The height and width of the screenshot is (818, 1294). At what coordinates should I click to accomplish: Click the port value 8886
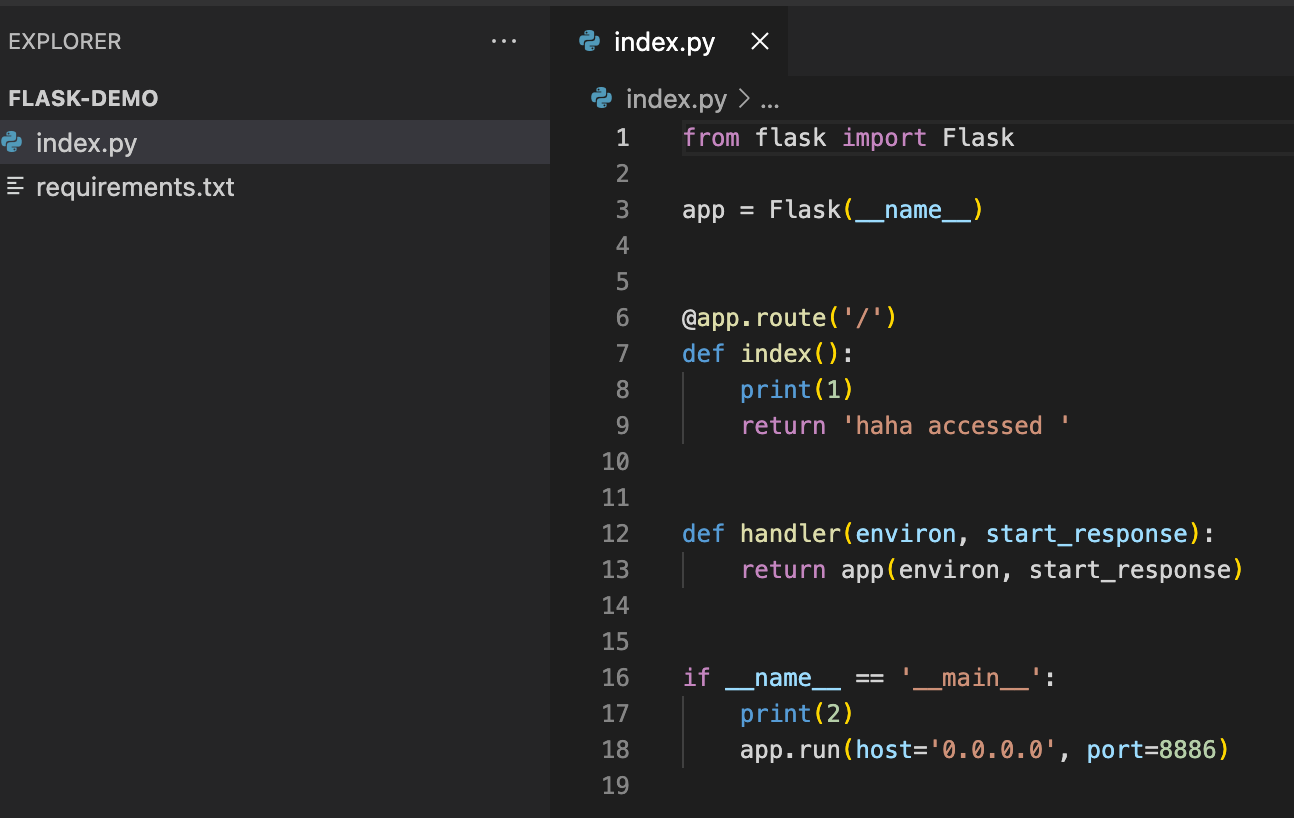pyautogui.click(x=1187, y=749)
